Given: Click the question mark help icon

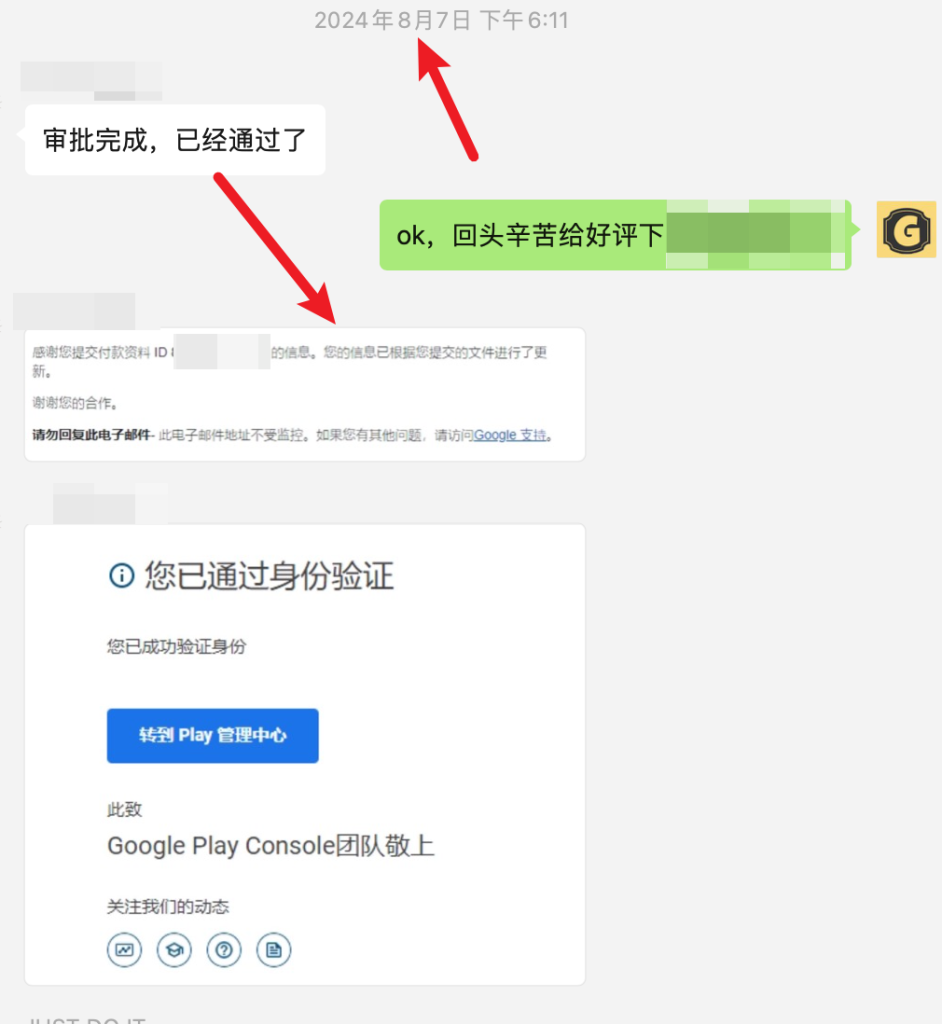Looking at the screenshot, I should (224, 950).
